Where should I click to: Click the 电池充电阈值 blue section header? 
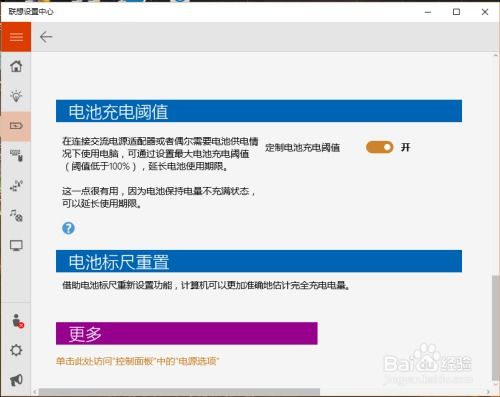click(259, 111)
